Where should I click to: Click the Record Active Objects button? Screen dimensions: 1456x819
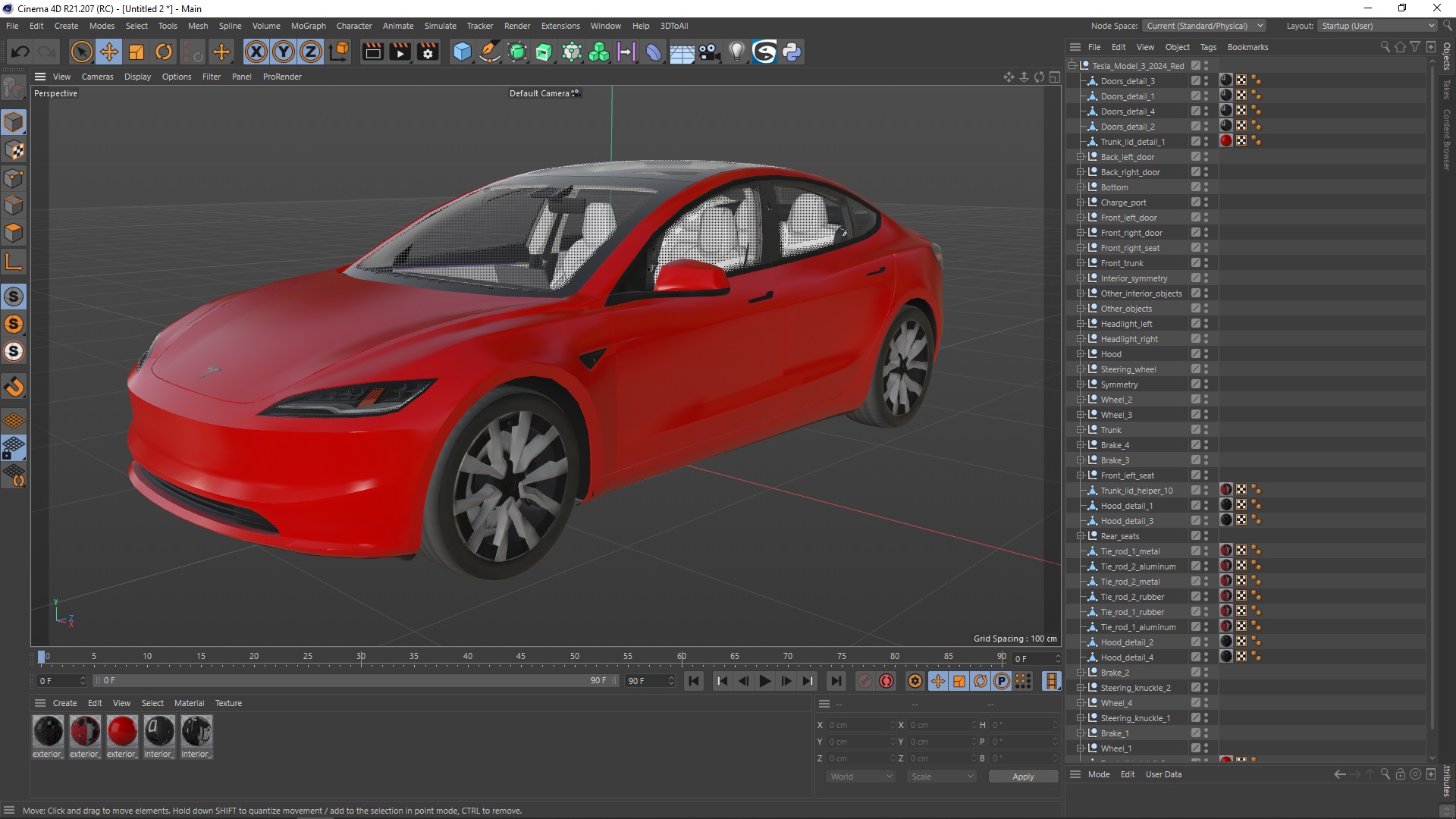865,681
